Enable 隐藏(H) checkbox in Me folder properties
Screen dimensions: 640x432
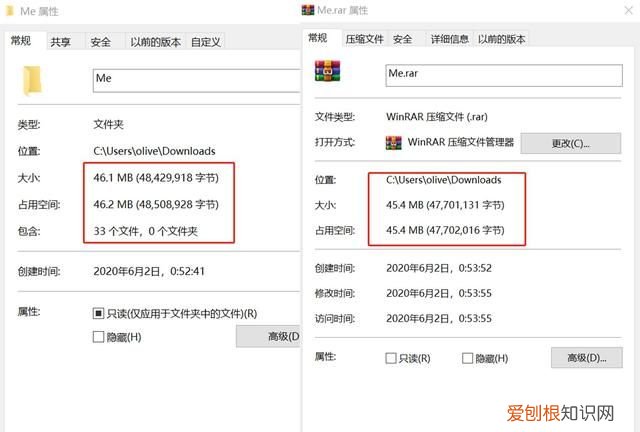click(x=98, y=337)
